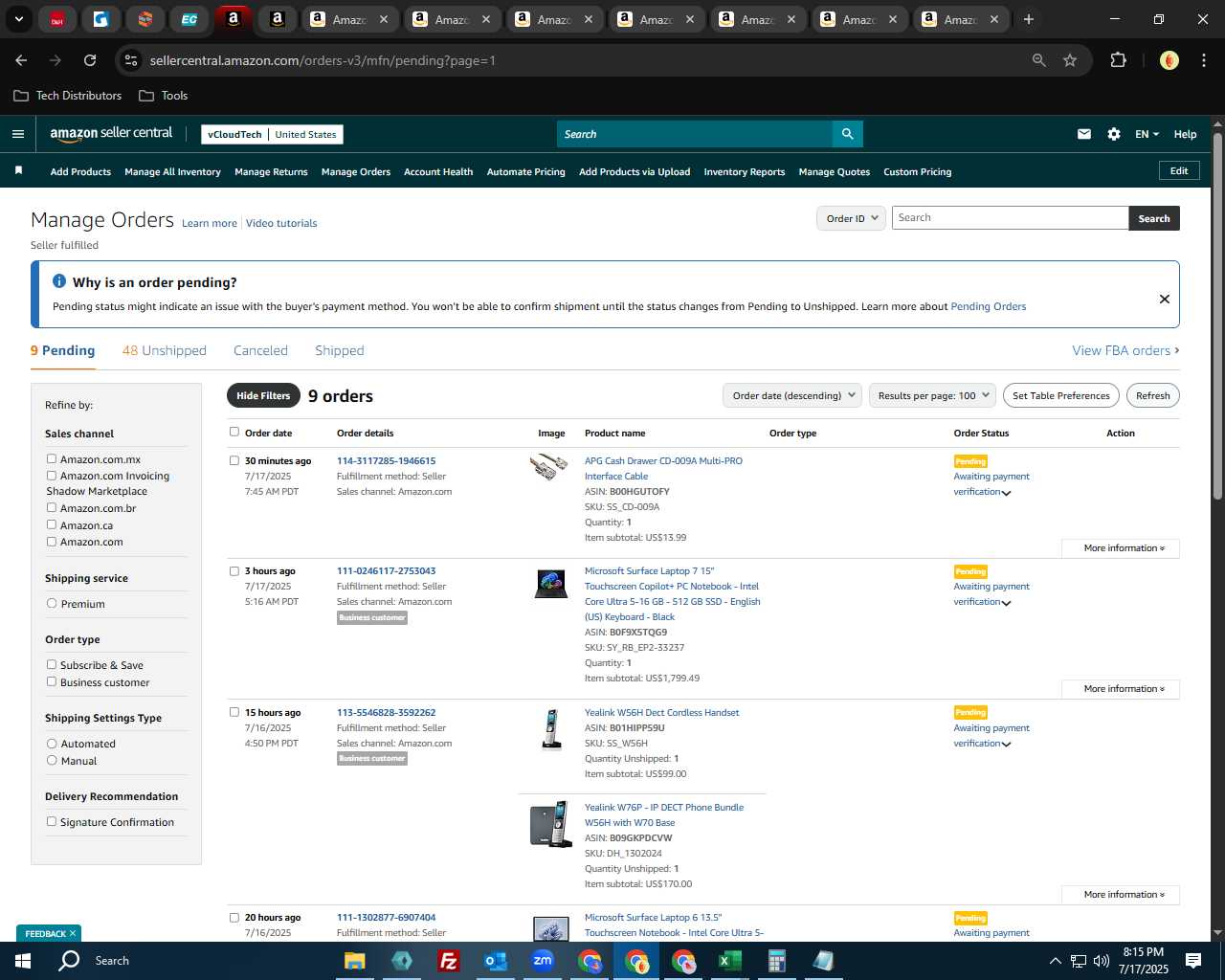Open Manage All Inventory menu item
1225x980 pixels.
click(172, 172)
